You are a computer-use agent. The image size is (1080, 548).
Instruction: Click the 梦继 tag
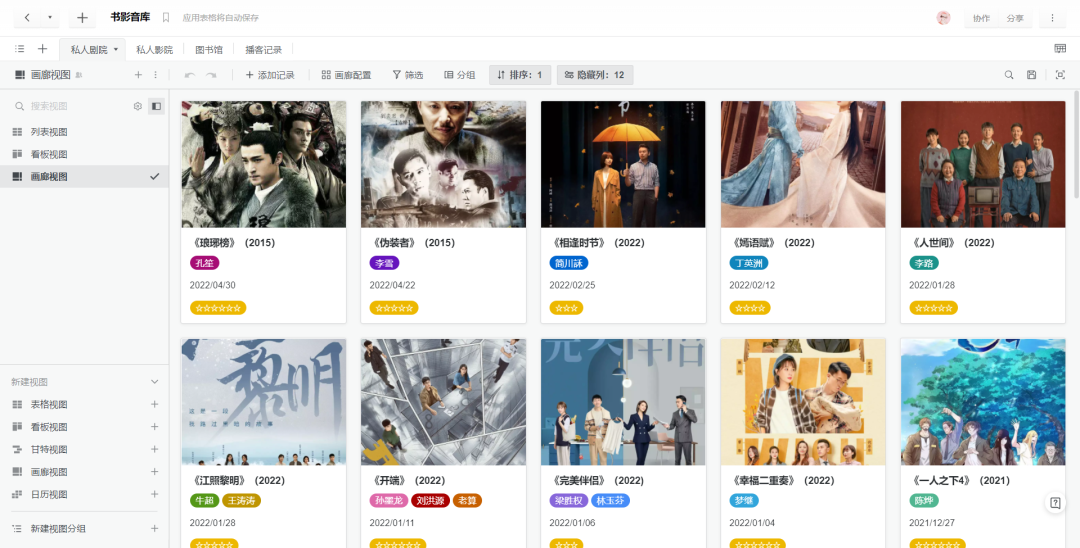[744, 500]
